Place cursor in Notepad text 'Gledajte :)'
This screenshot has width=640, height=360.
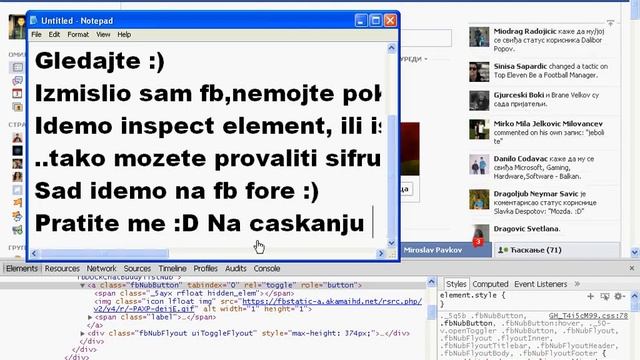(100, 61)
